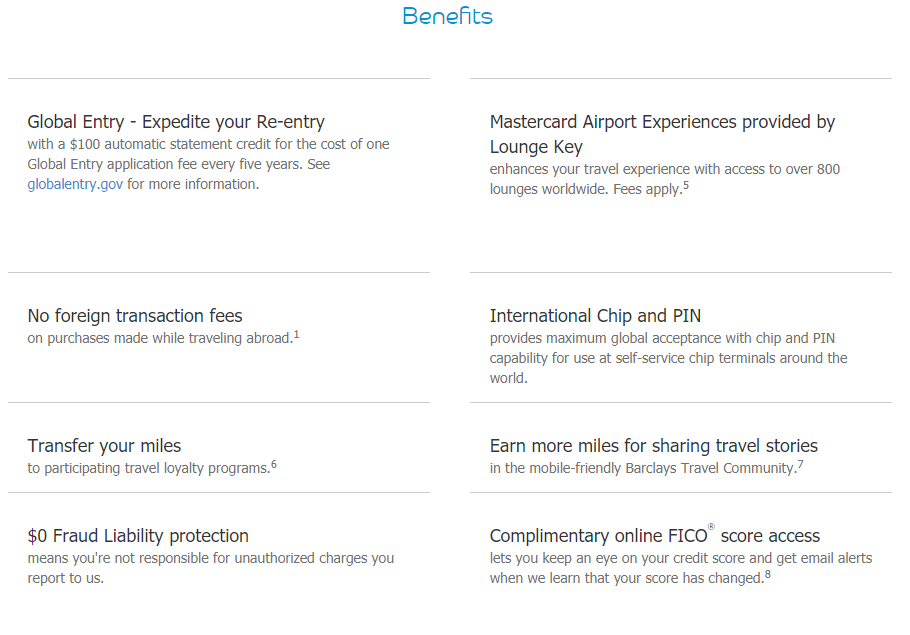Click the "Global Entry - Expedite your Re-entry" heading
The image size is (910, 635).
[176, 122]
